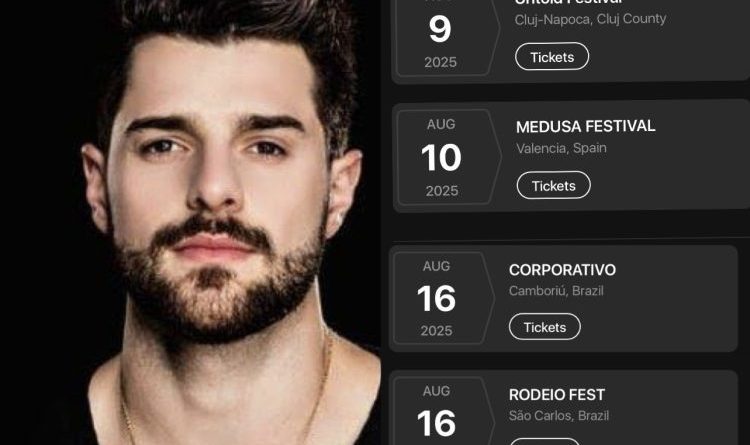Viewport: 750px width, 445px height.
Task: Buy Tickets for CORPORATIVO in Camboriú
Action: point(545,327)
